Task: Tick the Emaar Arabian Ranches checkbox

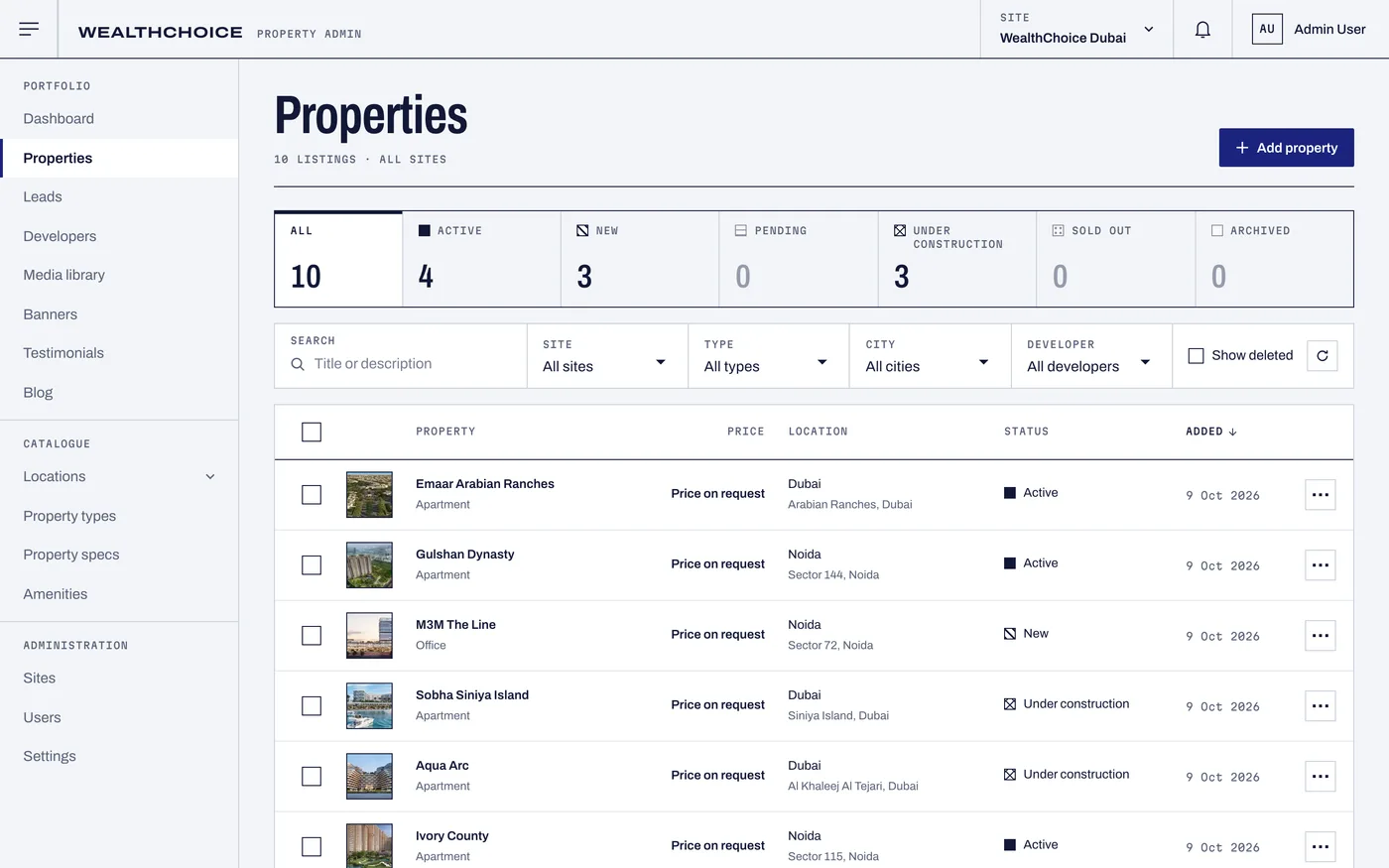Action: click(x=312, y=494)
